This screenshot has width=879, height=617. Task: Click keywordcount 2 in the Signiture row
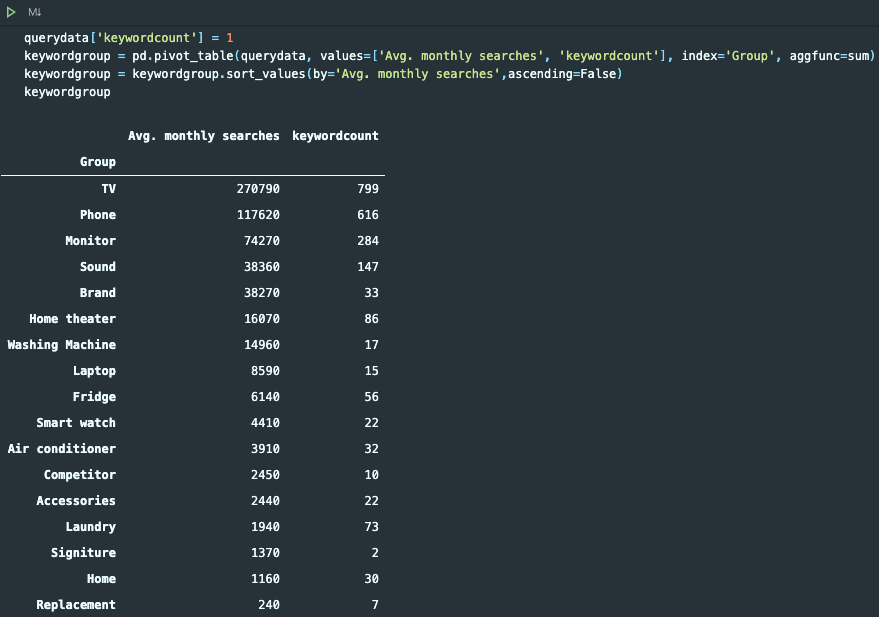coord(375,553)
